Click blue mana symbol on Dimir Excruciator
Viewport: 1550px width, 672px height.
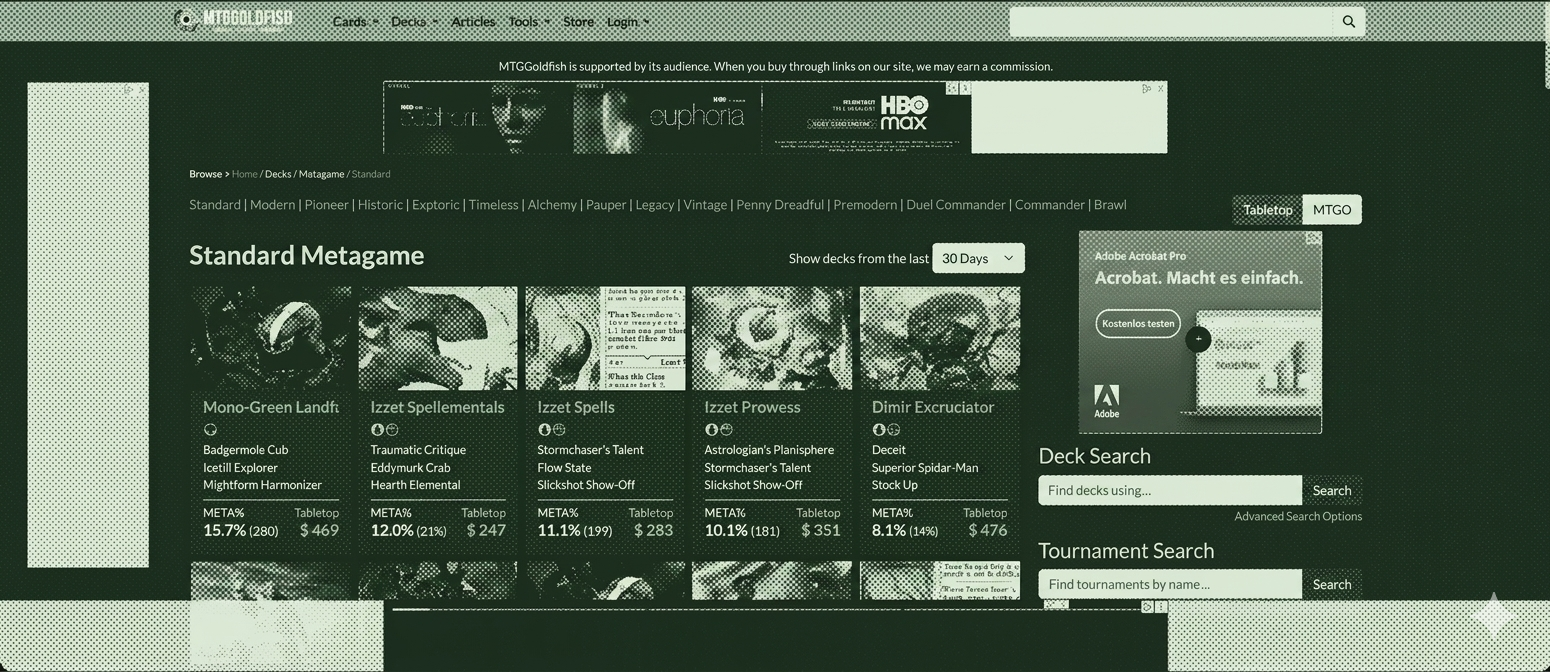878,429
